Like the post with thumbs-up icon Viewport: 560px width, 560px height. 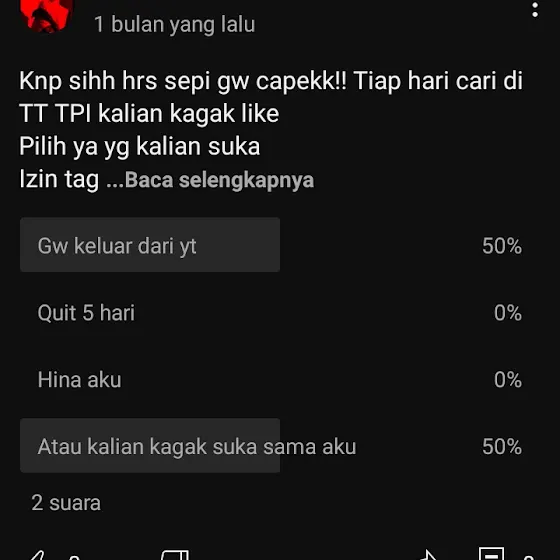coord(37,555)
